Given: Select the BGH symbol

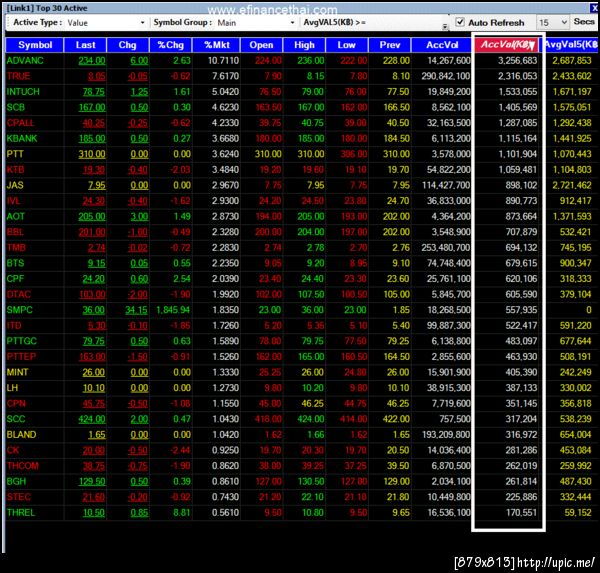Looking at the screenshot, I should click(16, 482).
